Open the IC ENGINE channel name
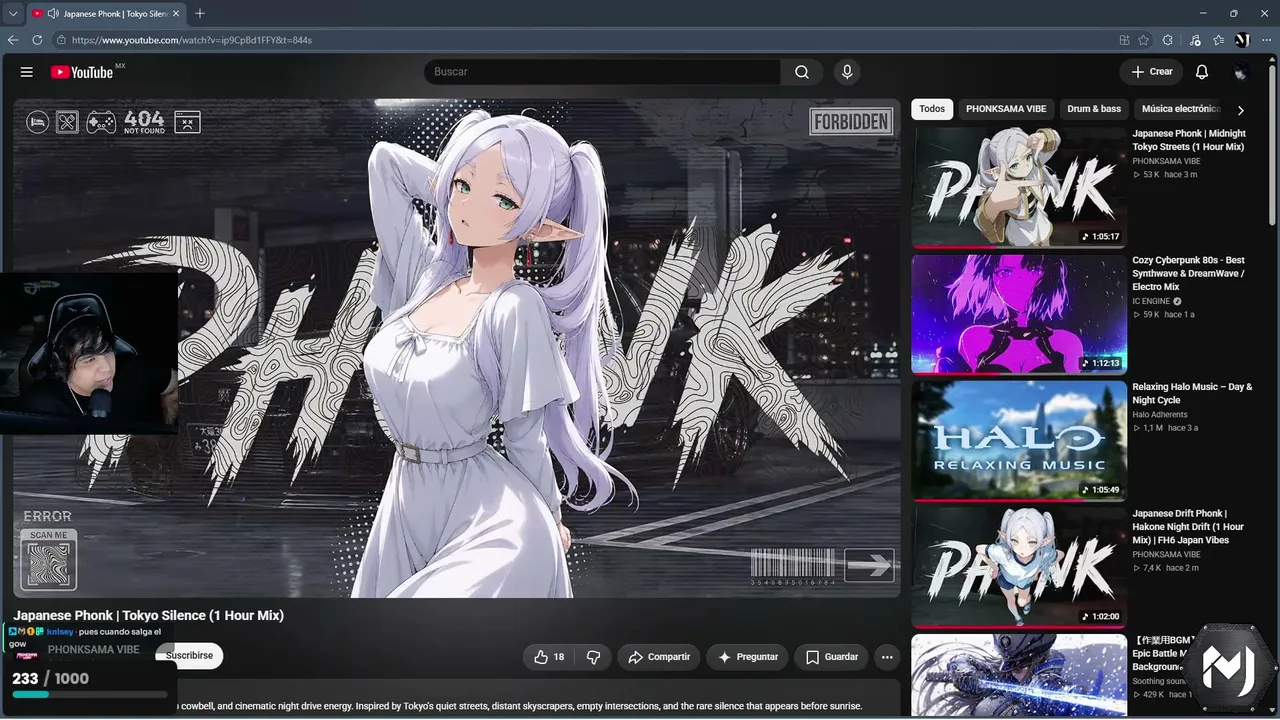The width and height of the screenshot is (1280, 720). click(x=1151, y=301)
